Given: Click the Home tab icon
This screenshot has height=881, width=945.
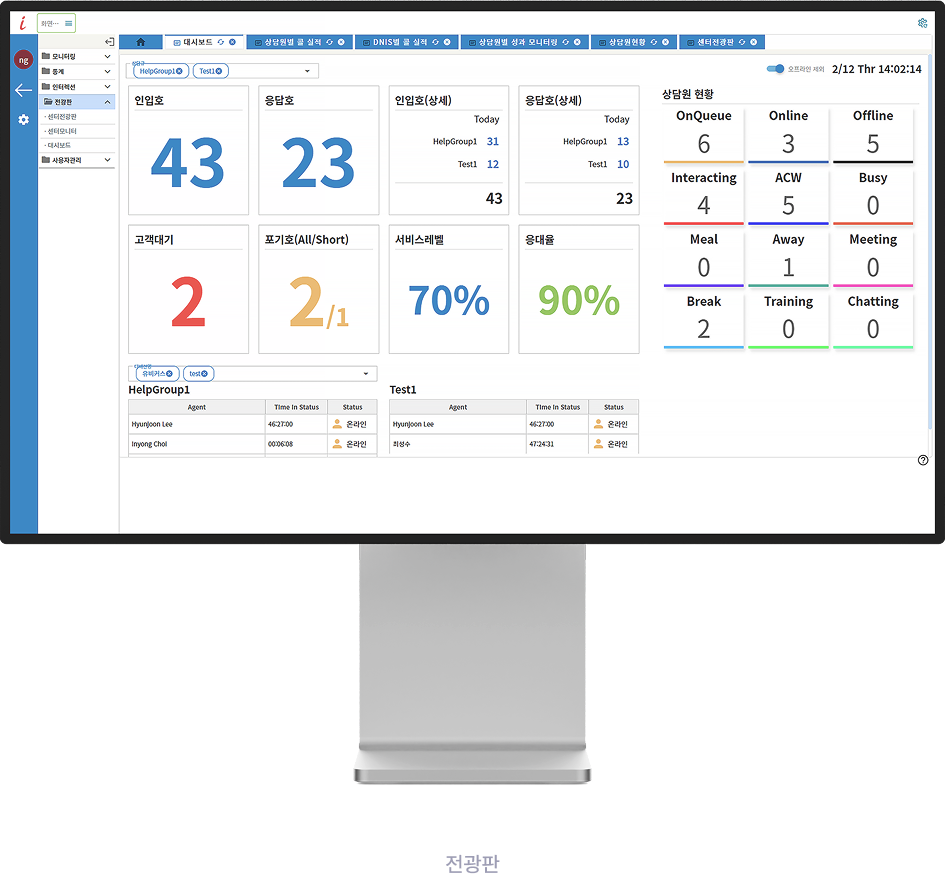Looking at the screenshot, I should pyautogui.click(x=141, y=42).
